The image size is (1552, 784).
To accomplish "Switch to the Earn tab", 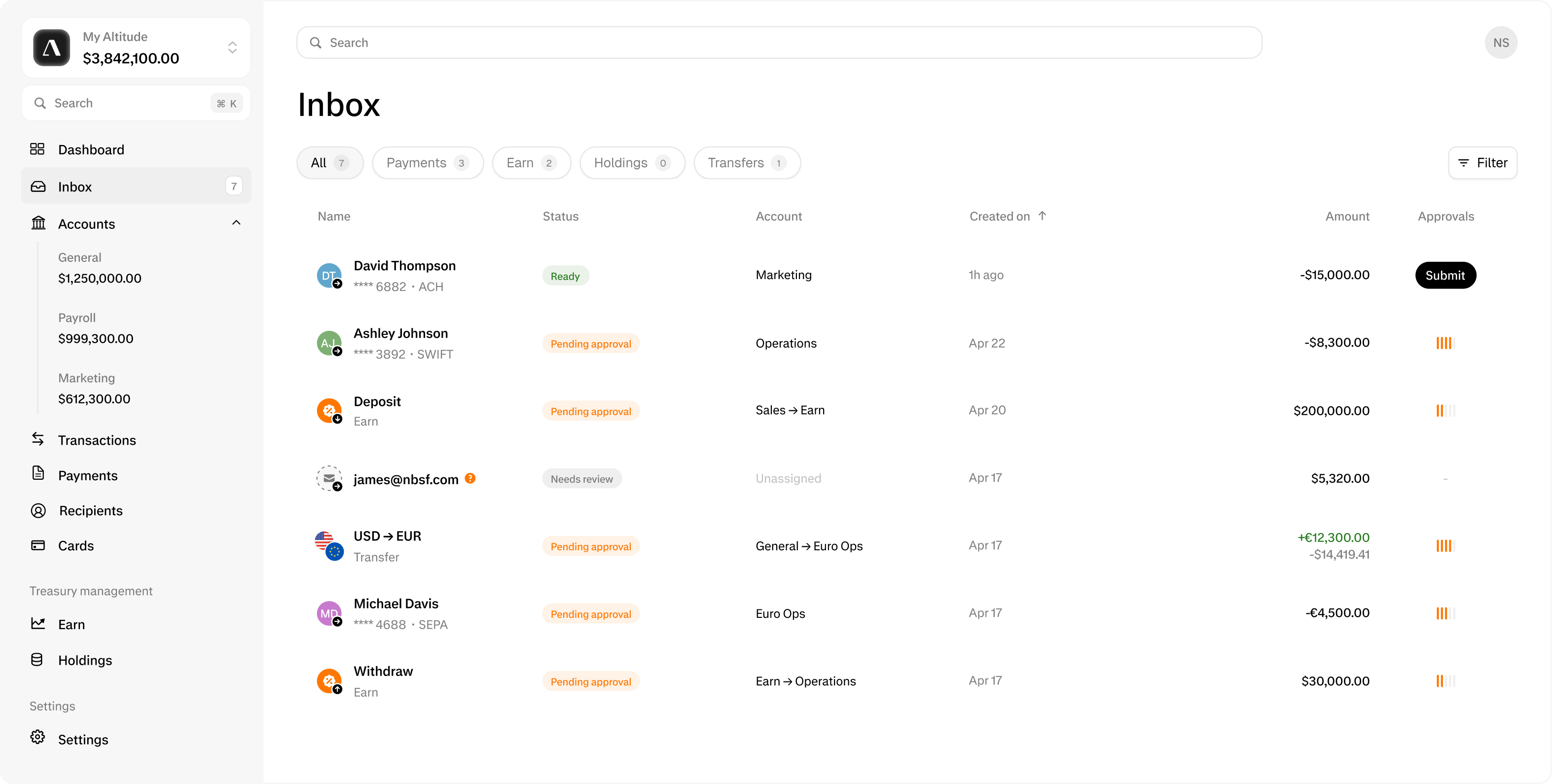I will (x=532, y=163).
